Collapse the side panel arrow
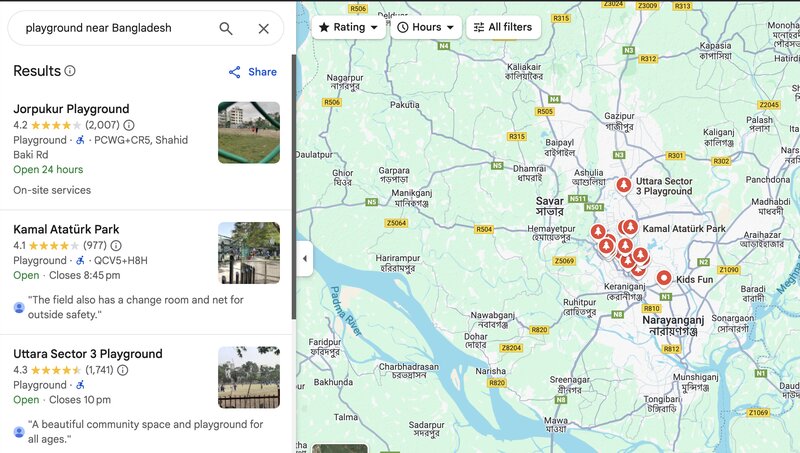 305,259
